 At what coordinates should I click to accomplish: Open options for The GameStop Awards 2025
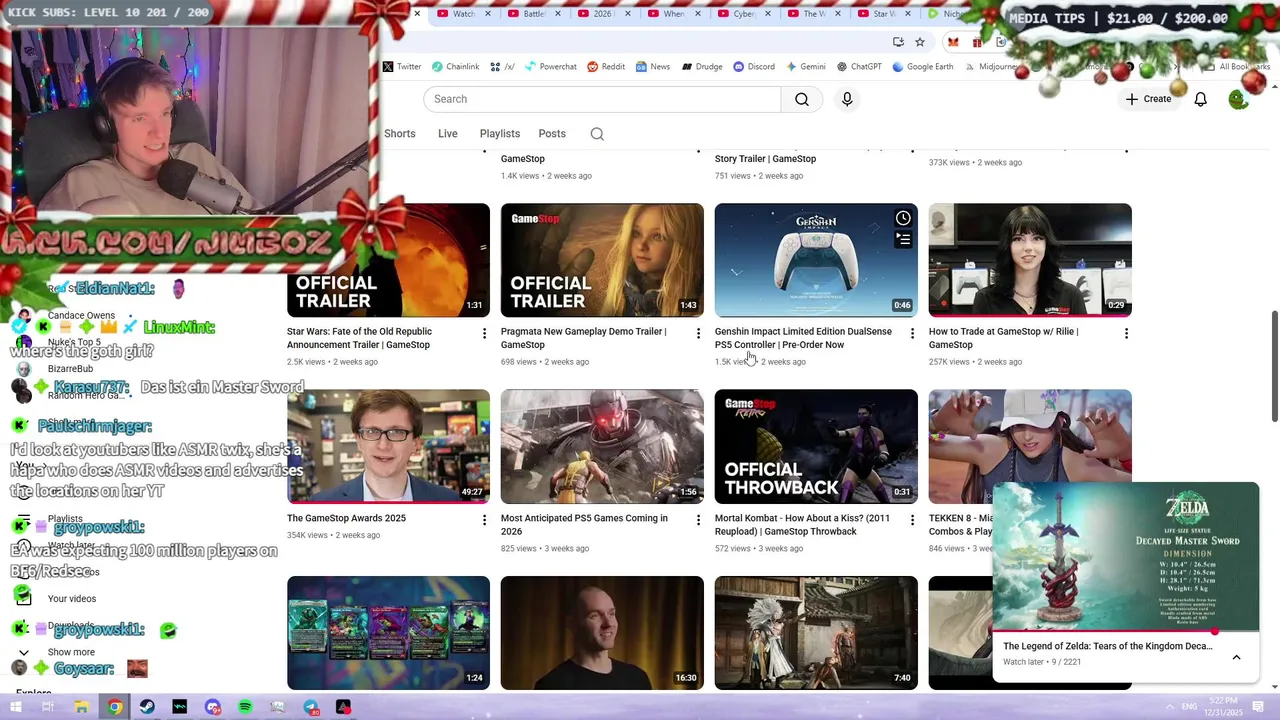(x=484, y=520)
